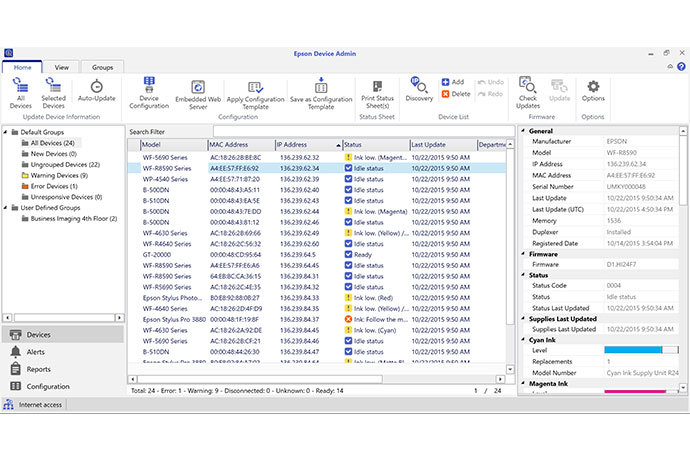Click the Epson Device Admin app icon
Screen dimensions: 690x460
coord(8,53)
